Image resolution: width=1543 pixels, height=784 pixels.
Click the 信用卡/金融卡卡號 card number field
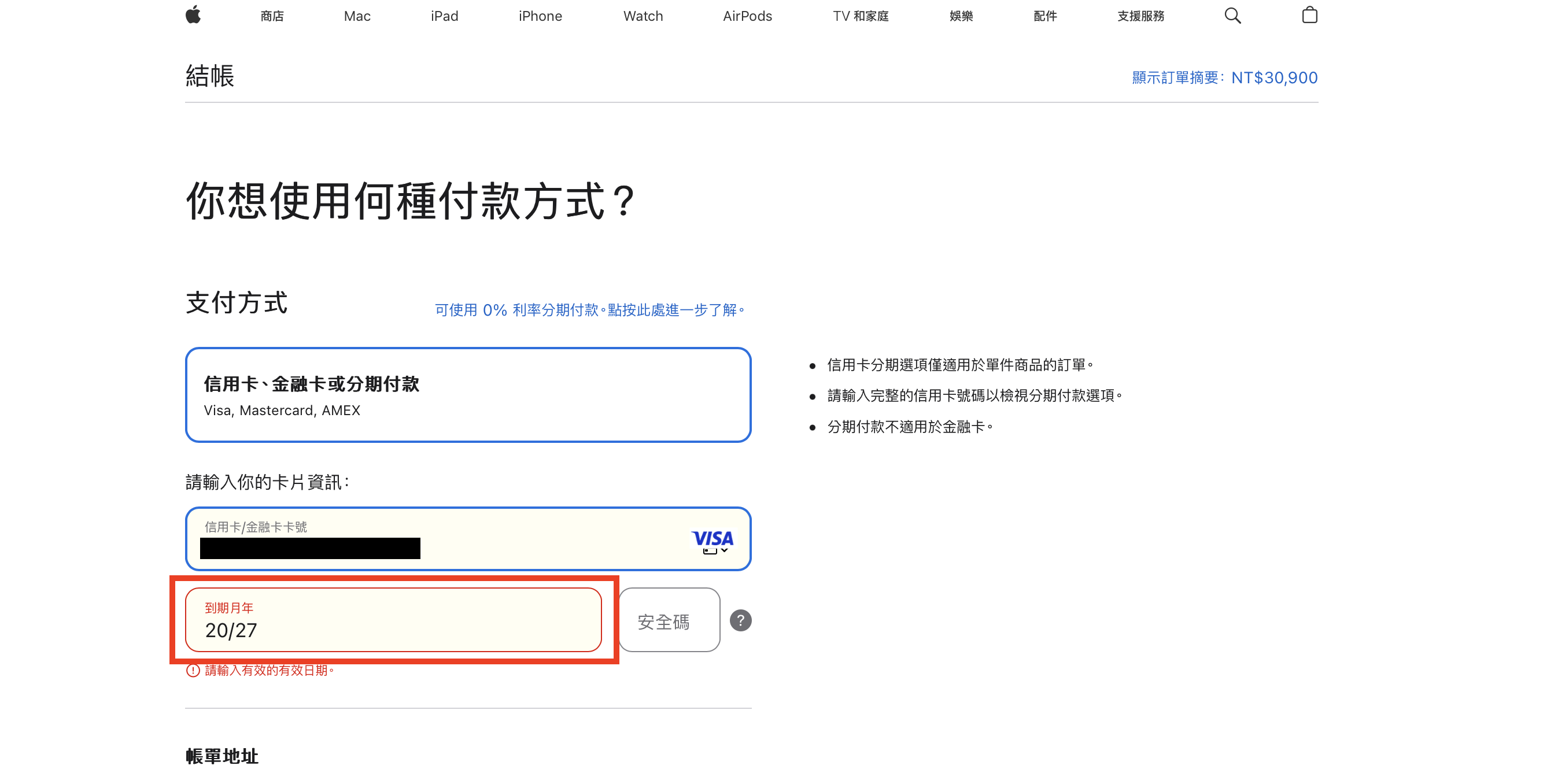[468, 538]
